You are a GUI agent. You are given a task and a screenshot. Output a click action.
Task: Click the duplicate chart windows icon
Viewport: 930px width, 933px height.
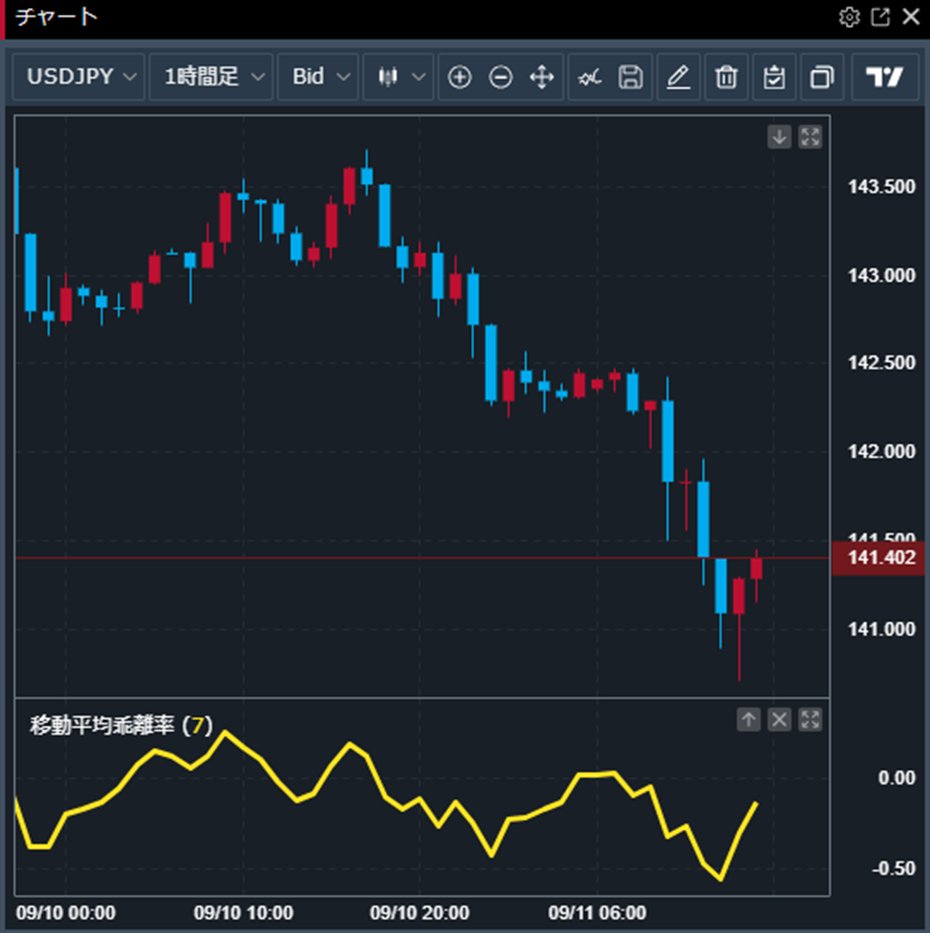tap(822, 77)
